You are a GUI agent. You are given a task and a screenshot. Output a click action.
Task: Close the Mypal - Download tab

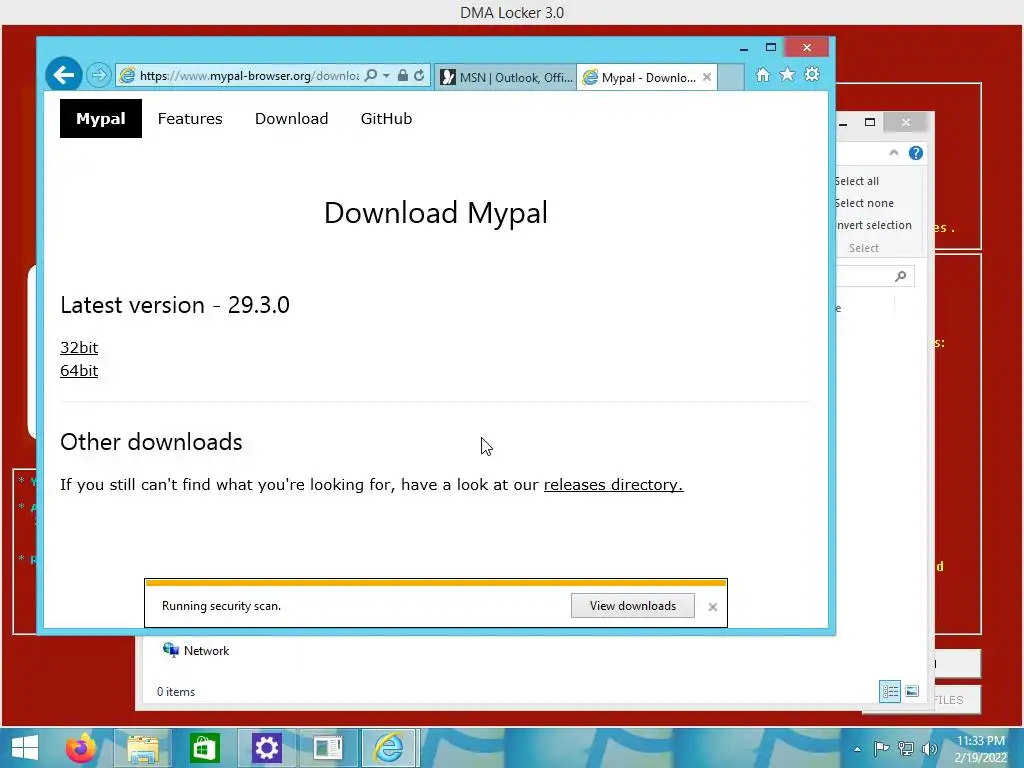tap(707, 77)
